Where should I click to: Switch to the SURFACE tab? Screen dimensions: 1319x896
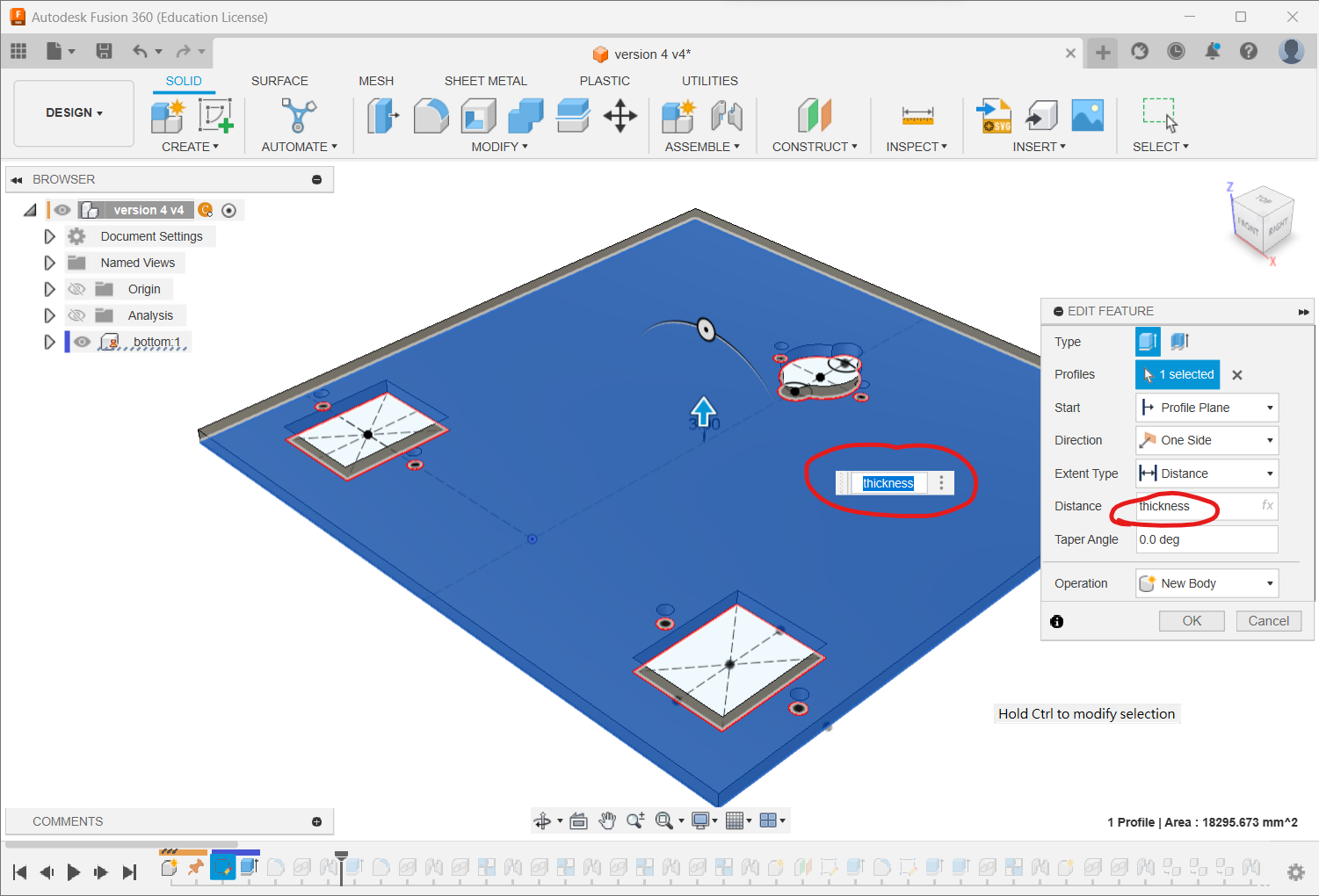(x=279, y=81)
